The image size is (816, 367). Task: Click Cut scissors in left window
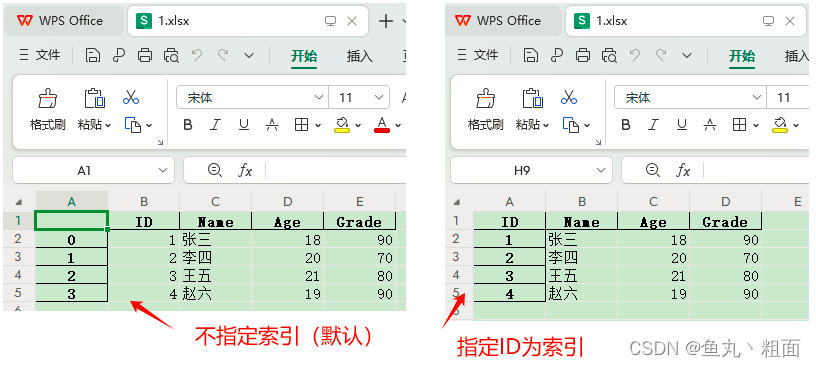(131, 97)
